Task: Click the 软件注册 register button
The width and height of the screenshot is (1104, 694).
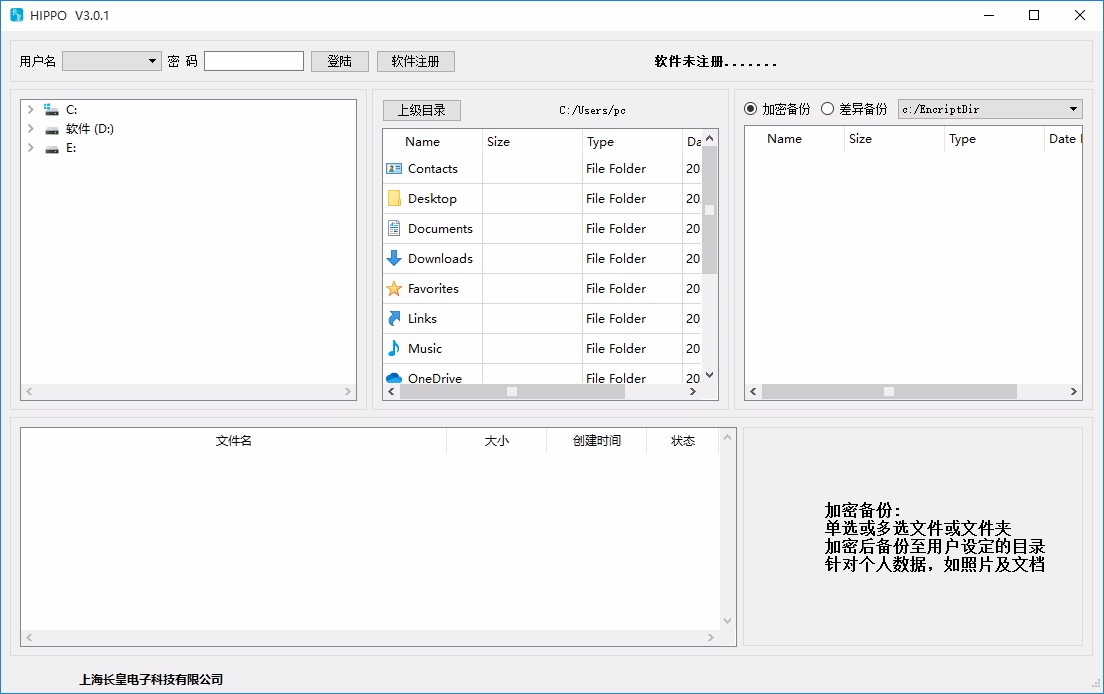Action: [415, 61]
